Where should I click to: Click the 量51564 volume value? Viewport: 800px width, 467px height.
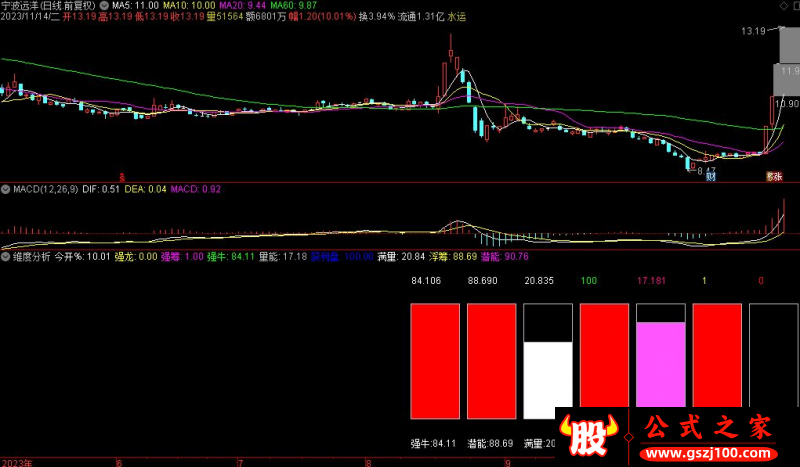pos(225,17)
